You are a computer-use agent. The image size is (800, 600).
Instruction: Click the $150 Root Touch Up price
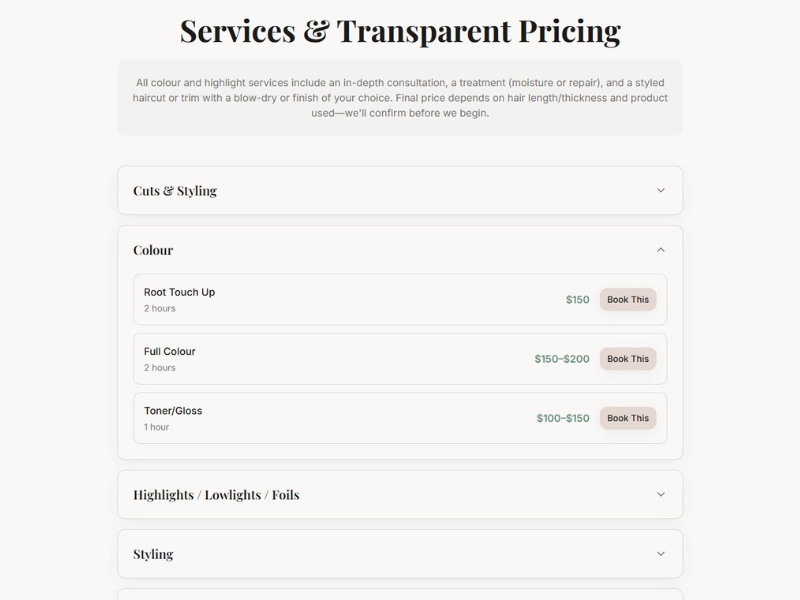(578, 299)
